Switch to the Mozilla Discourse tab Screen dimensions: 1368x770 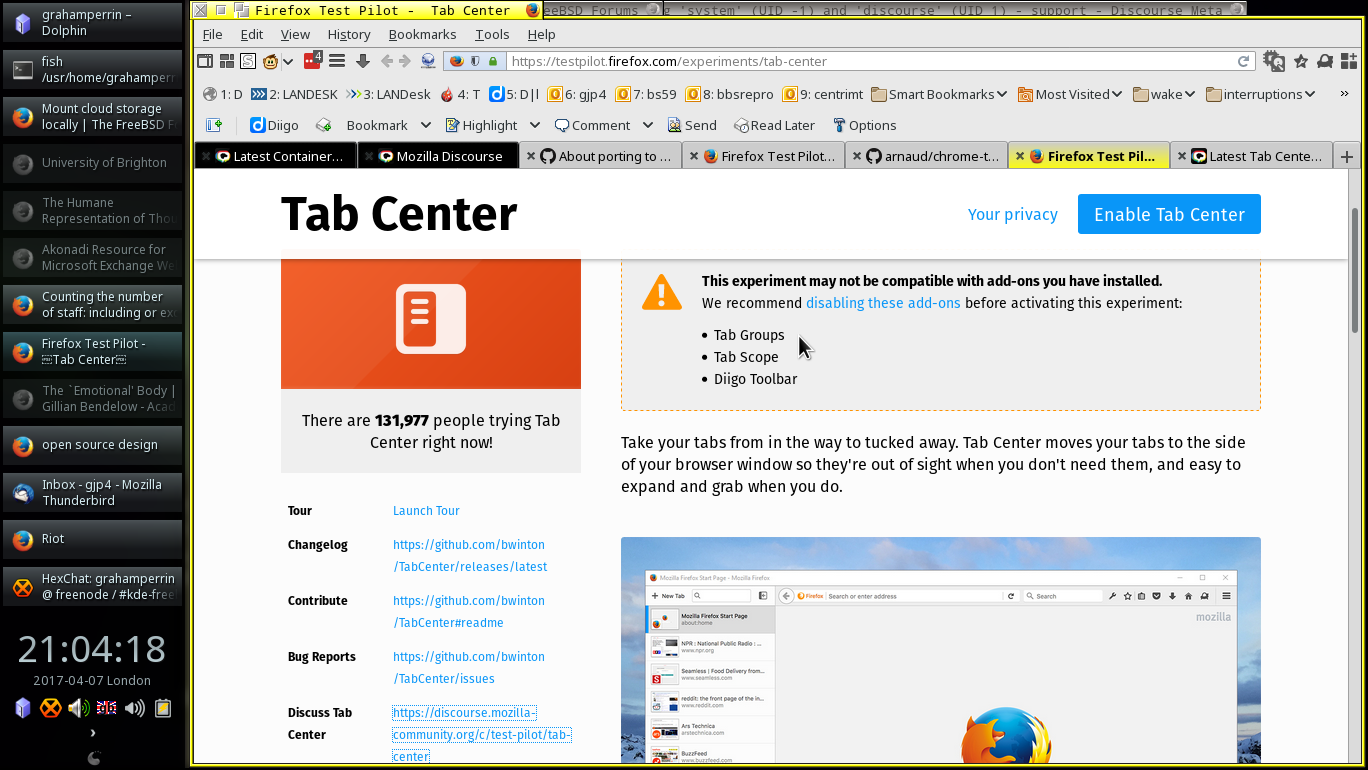coord(440,156)
